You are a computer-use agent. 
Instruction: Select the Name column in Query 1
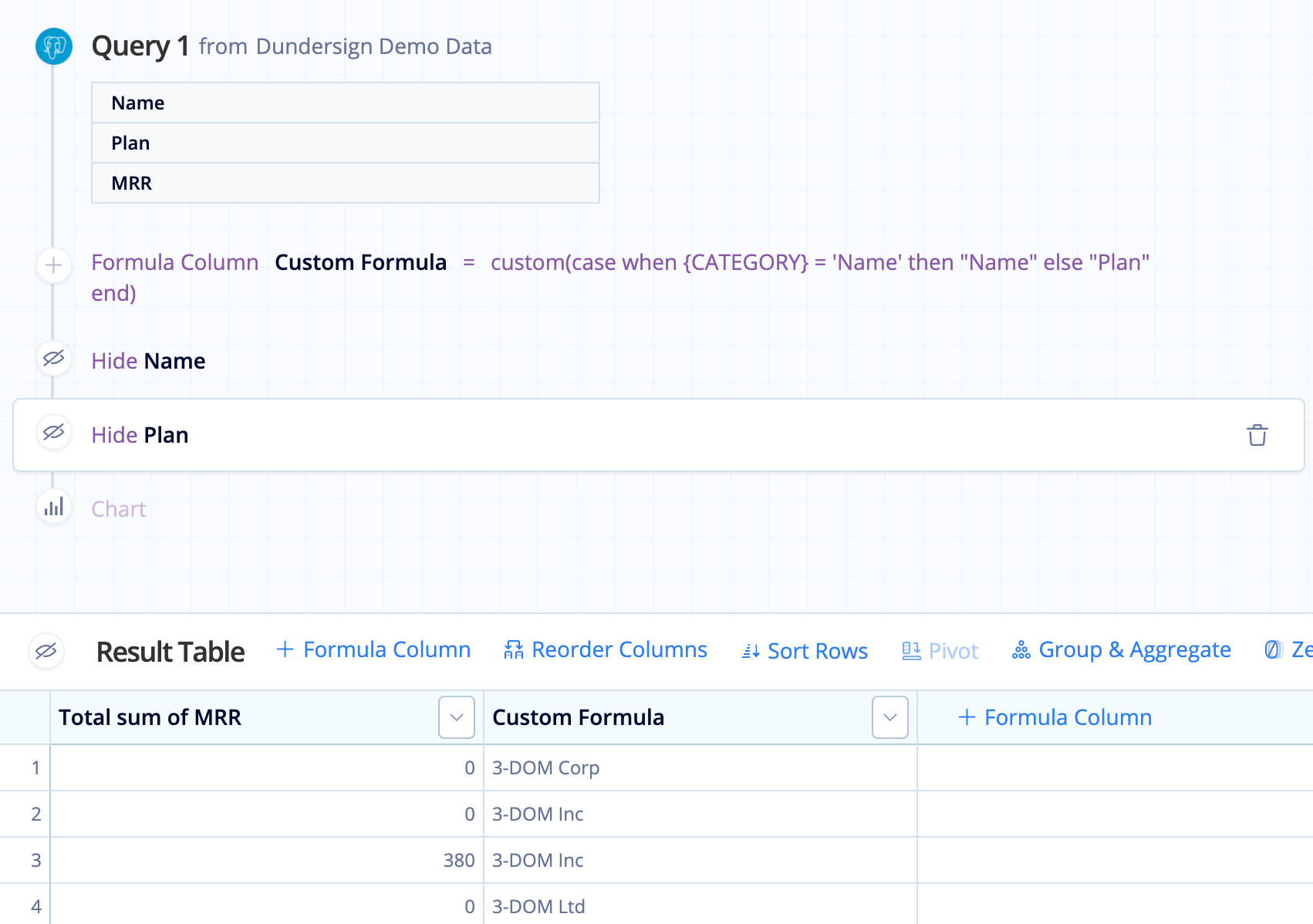pos(346,103)
